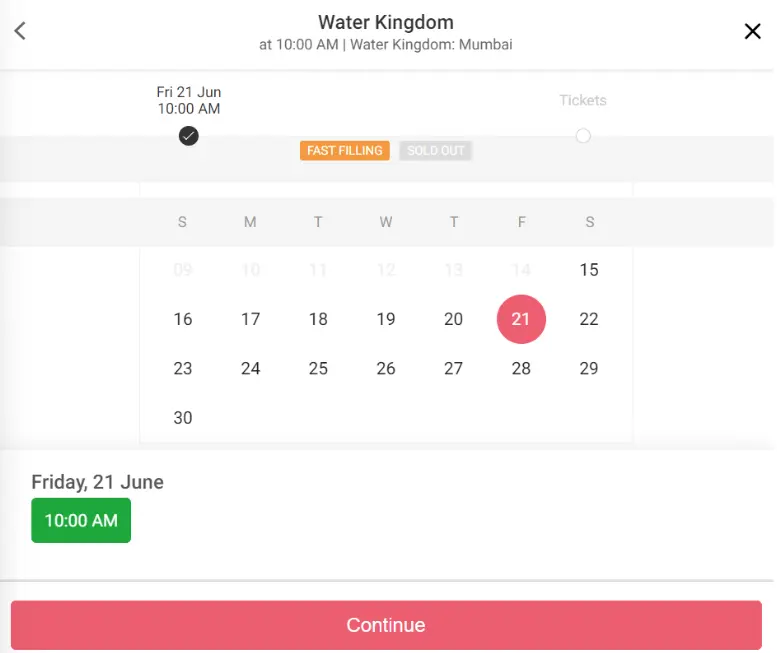Pick Thursday 27 in the calendar

tap(453, 368)
